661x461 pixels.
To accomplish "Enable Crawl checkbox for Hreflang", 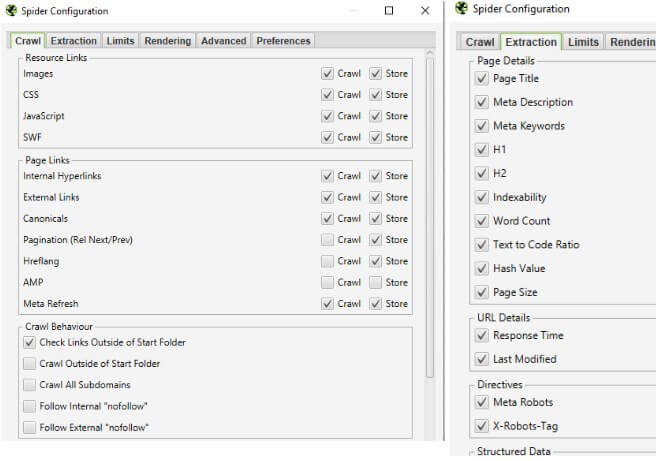I will pyautogui.click(x=328, y=261).
